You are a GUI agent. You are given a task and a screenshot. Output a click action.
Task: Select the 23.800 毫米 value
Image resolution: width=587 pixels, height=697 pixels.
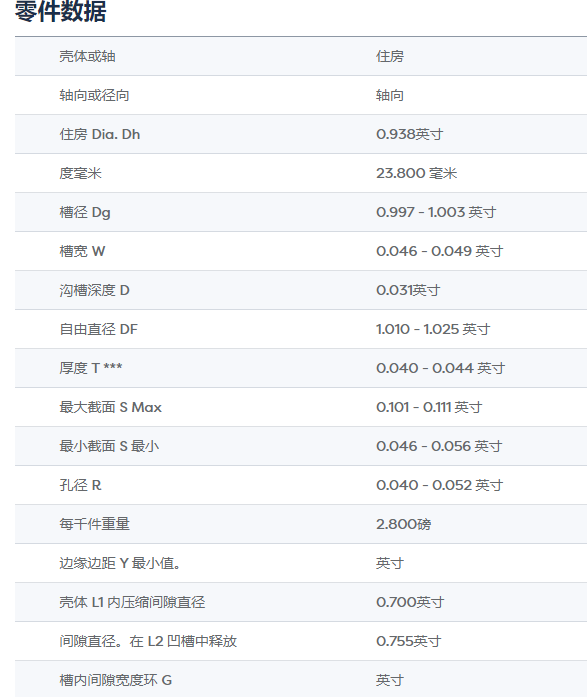tap(416, 173)
